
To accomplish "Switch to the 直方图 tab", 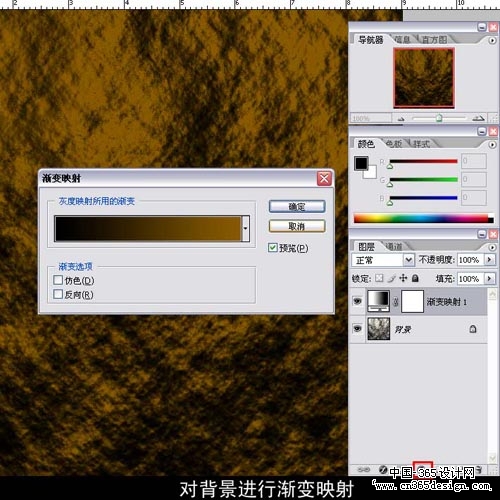I will coord(434,40).
